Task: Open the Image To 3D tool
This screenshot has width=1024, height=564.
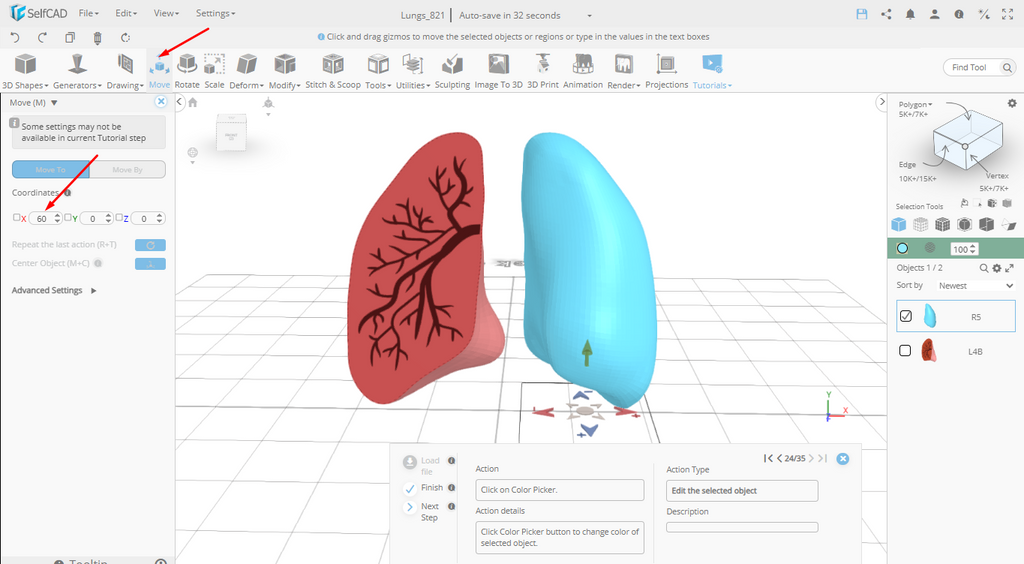Action: (x=498, y=72)
